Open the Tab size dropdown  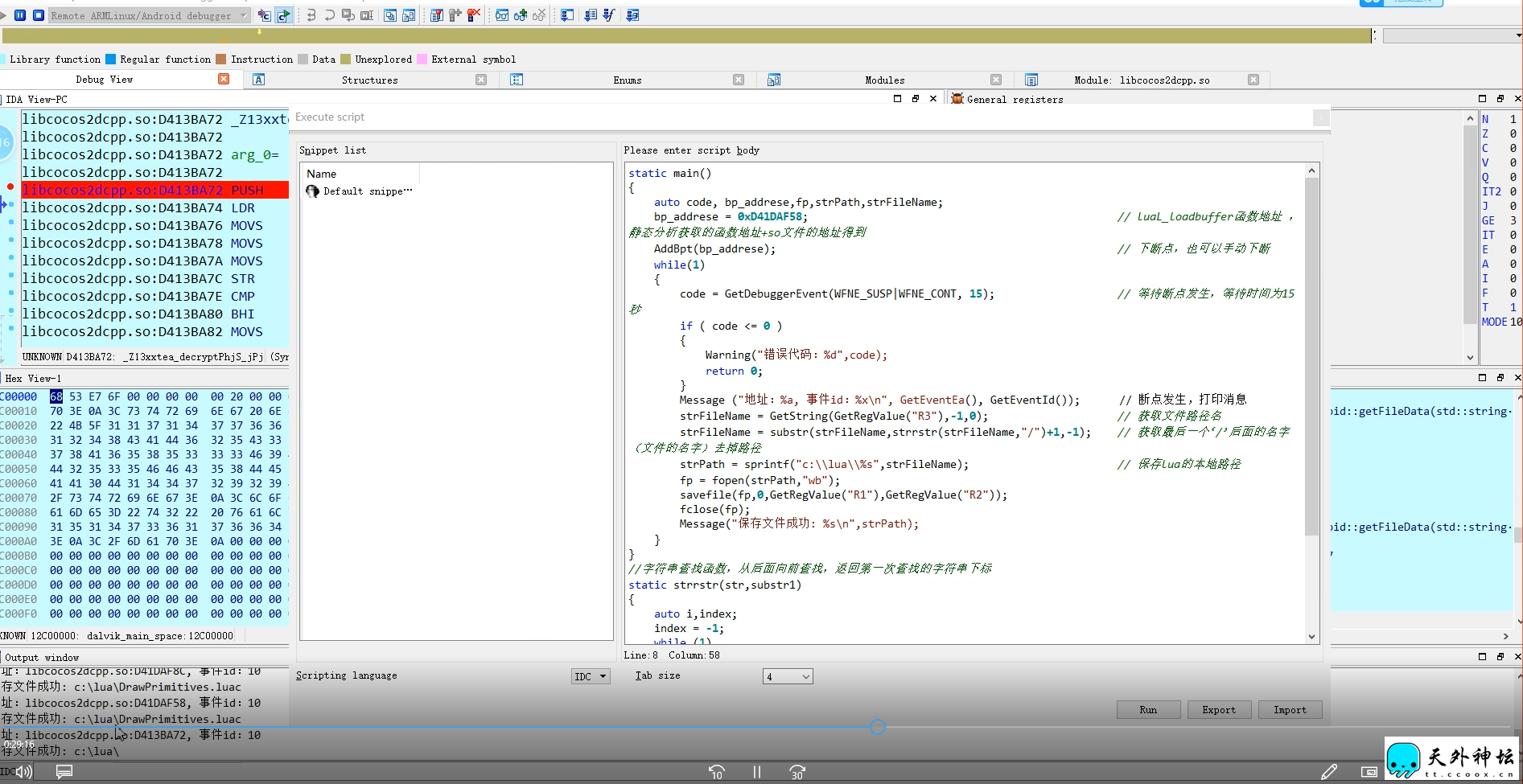coord(788,676)
